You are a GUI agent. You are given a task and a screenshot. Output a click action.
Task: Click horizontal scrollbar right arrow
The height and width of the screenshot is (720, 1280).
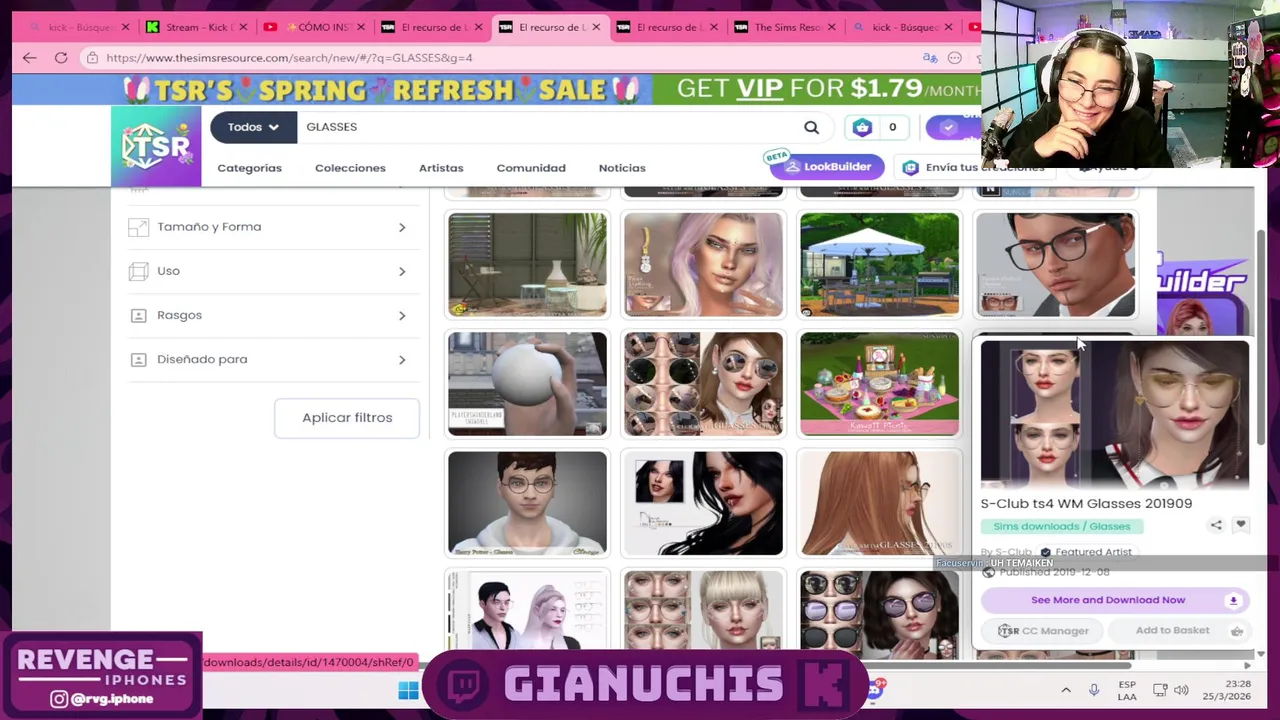click(x=1247, y=664)
